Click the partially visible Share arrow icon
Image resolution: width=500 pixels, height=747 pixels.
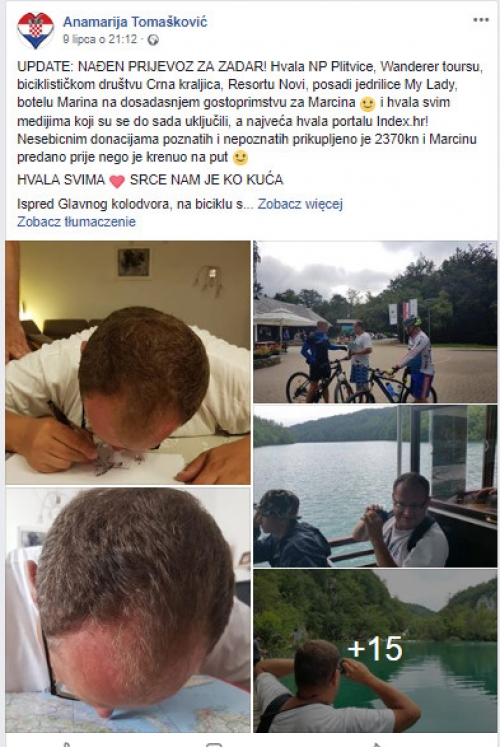tap(376, 744)
